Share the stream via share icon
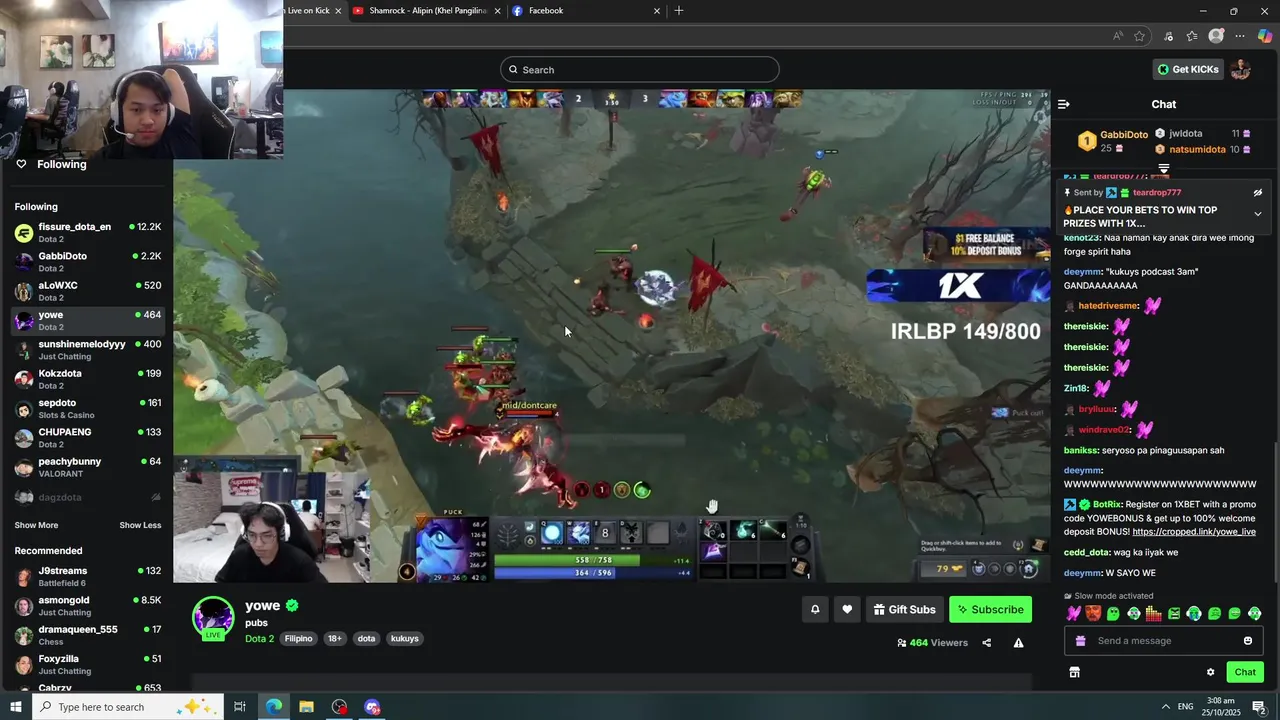This screenshot has height=720, width=1280. (986, 643)
